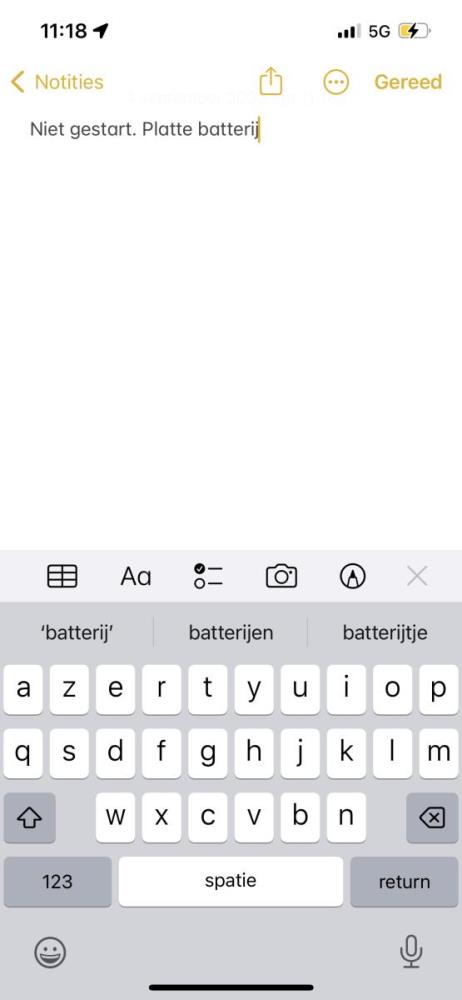This screenshot has height=1000, width=462.
Task: Close the formatting toolbar with X
Action: tap(417, 576)
